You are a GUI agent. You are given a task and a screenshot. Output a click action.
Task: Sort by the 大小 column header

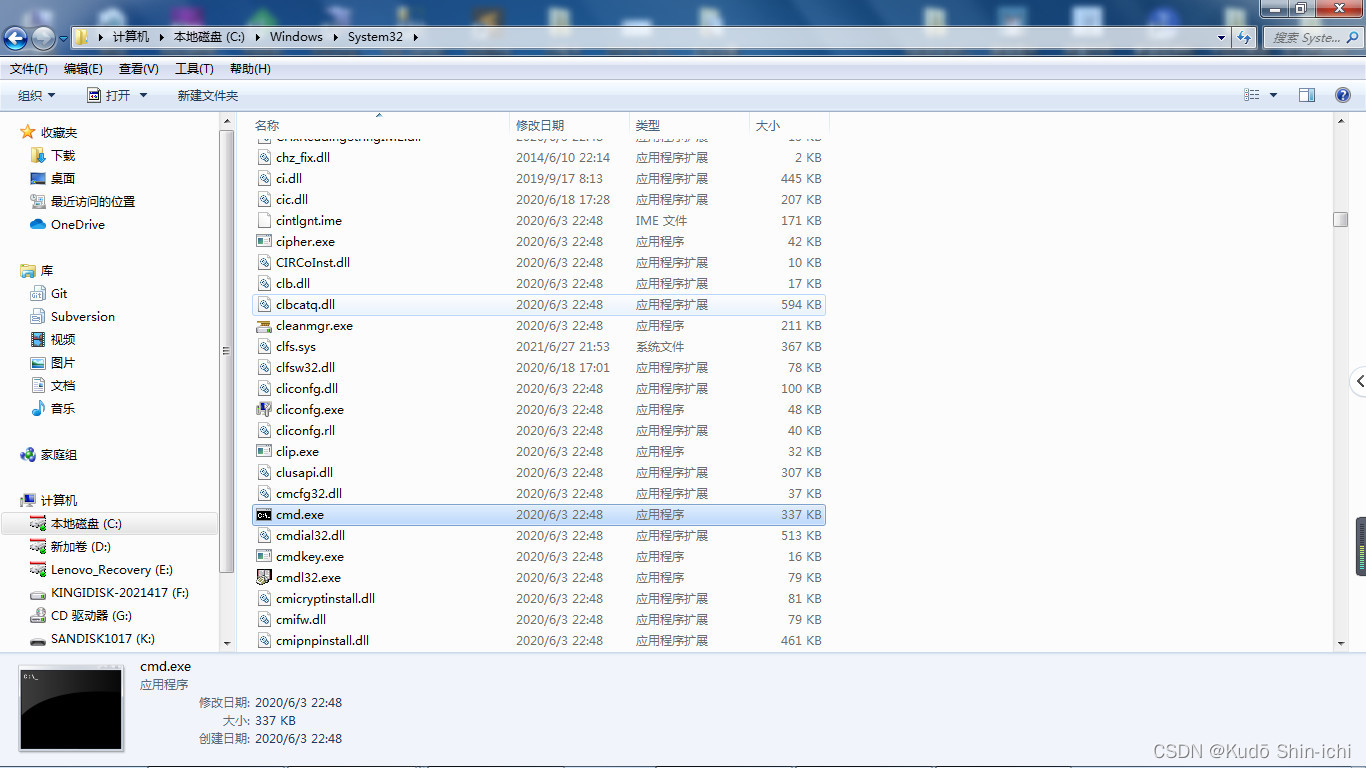point(789,125)
